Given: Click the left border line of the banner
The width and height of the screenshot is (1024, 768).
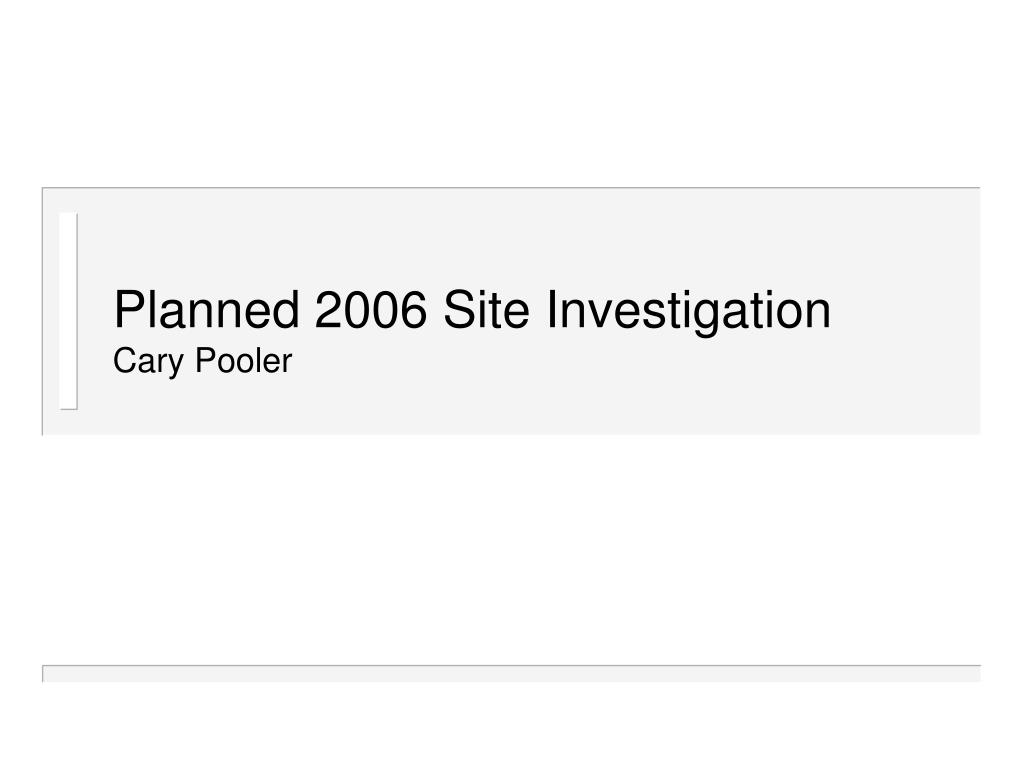Looking at the screenshot, I should tap(43, 312).
